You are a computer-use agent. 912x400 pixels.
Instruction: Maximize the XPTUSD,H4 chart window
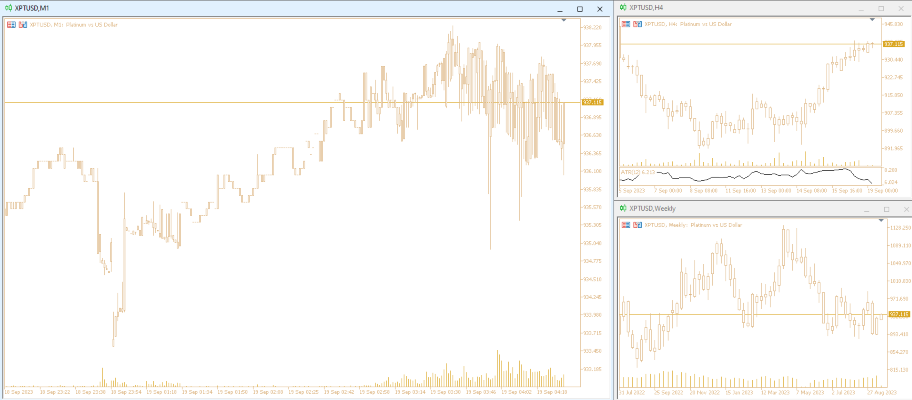pyautogui.click(x=885, y=8)
